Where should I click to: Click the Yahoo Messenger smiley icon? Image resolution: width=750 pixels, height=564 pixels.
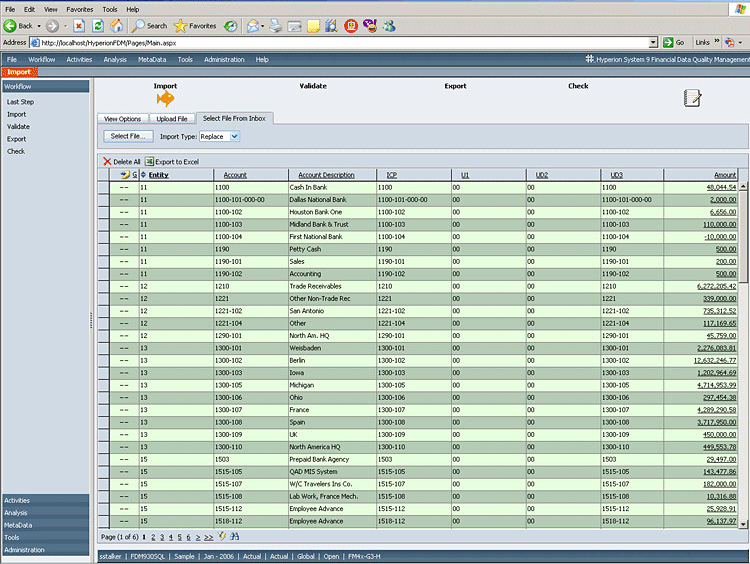[370, 26]
